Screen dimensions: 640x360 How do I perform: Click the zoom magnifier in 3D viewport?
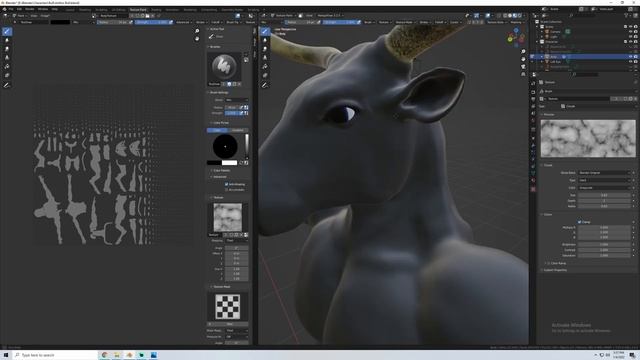pyautogui.click(x=523, y=52)
